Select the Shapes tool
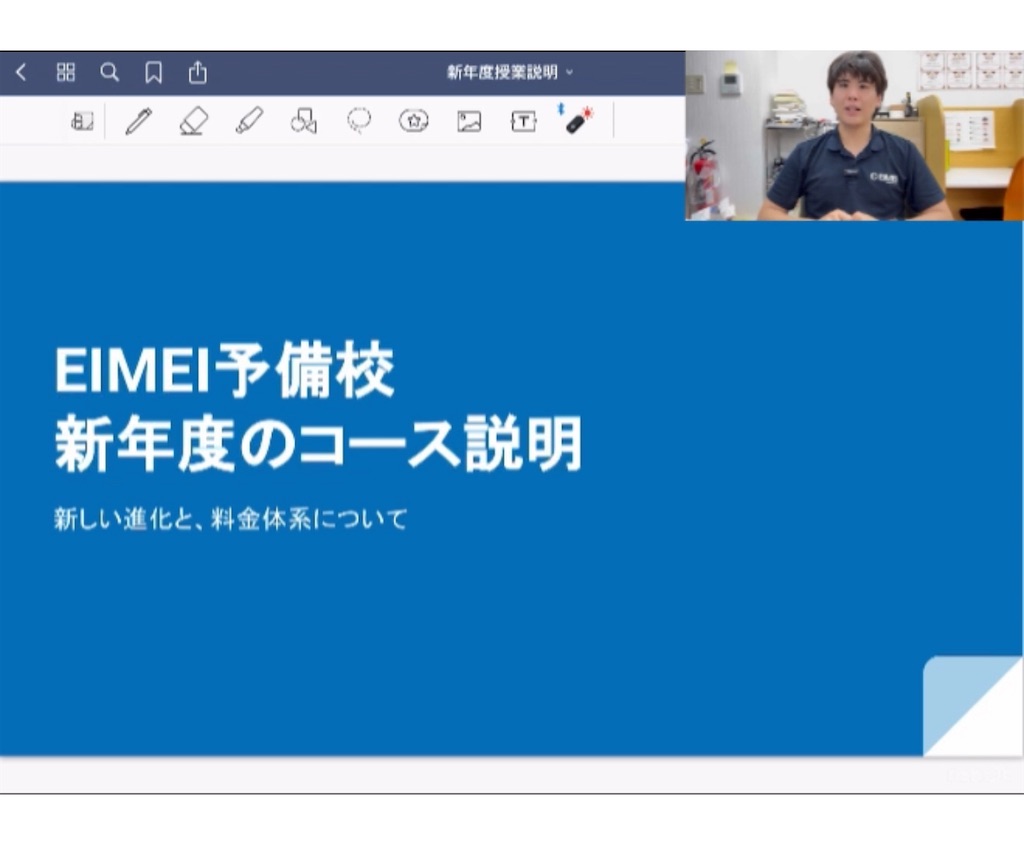Screen dimensions: 1024x845 [304, 121]
